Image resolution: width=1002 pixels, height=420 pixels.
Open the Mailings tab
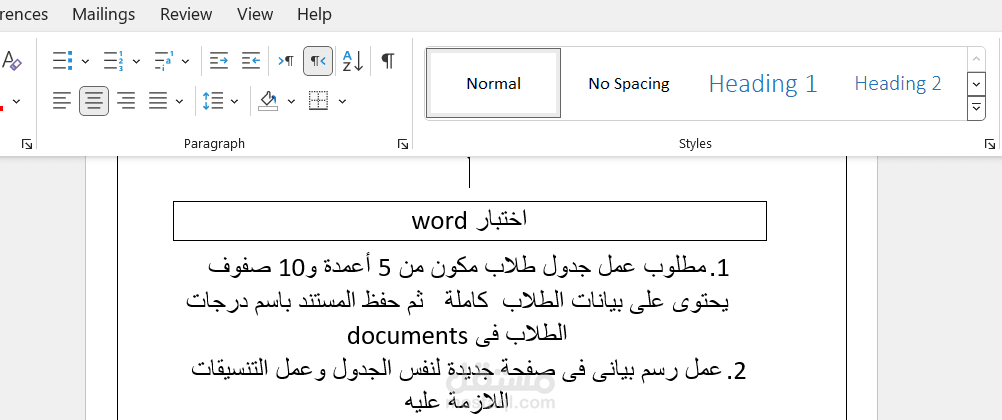104,14
